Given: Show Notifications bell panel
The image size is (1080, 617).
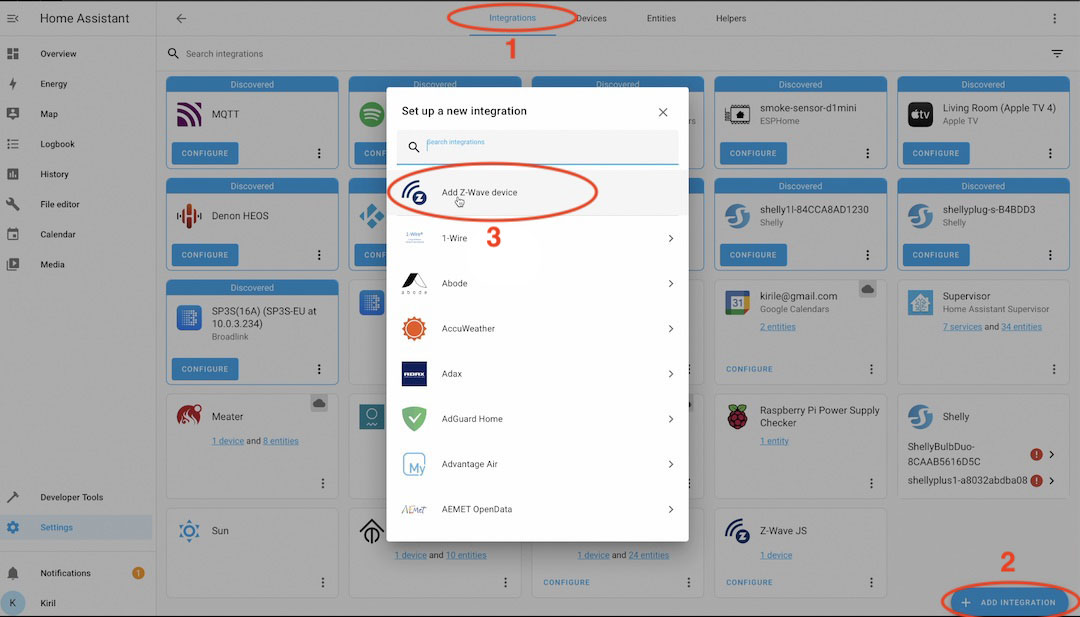Looking at the screenshot, I should click(x=13, y=573).
